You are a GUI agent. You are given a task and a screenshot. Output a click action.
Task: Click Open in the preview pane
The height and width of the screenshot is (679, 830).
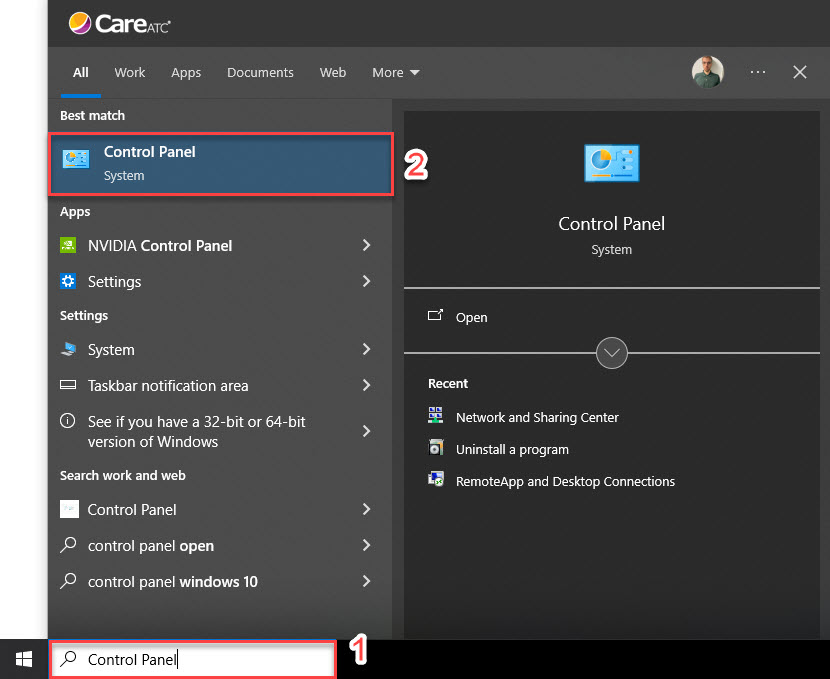[471, 317]
